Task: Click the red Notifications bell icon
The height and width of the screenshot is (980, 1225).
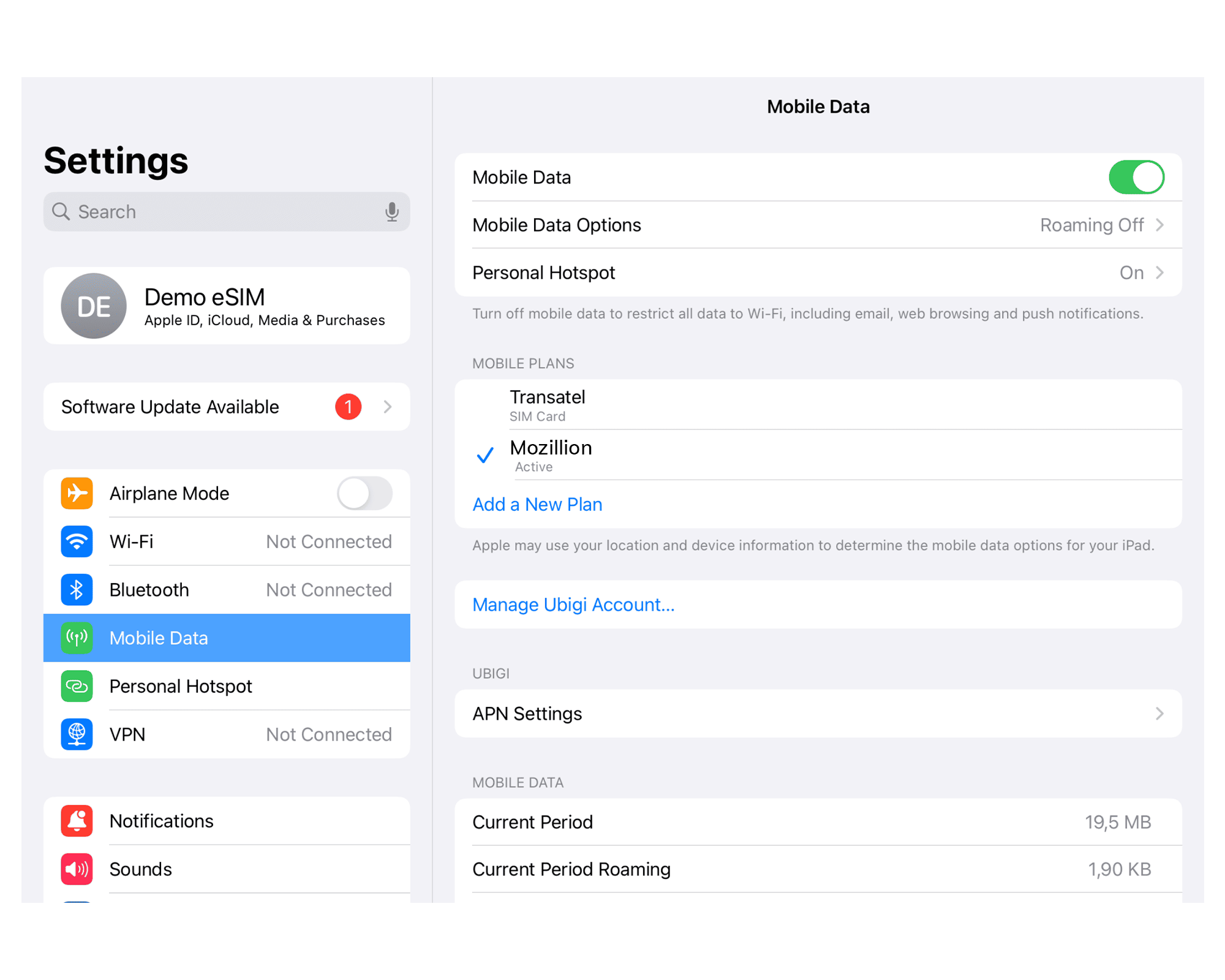Action: [77, 821]
